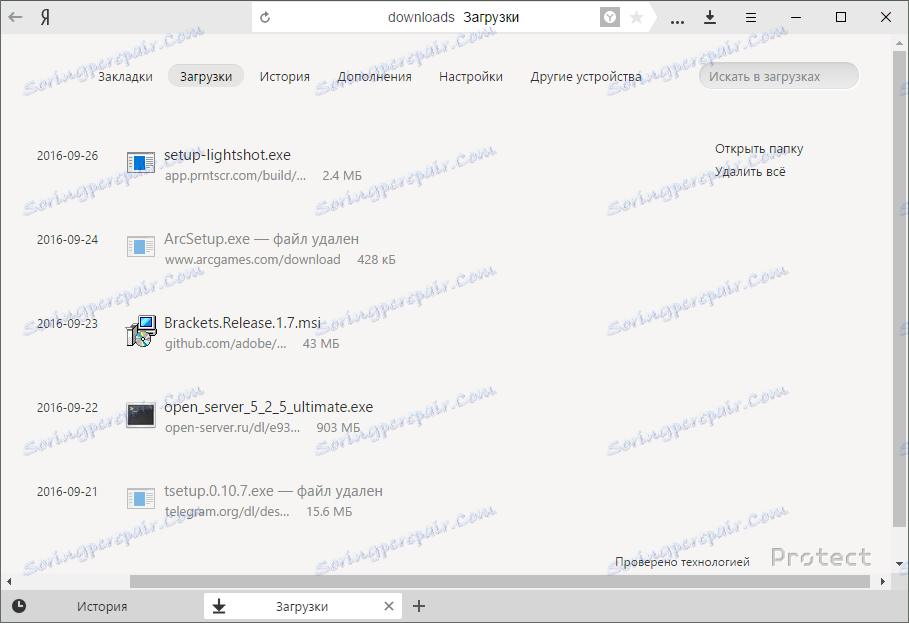The height and width of the screenshot is (624, 909).
Task: Activate the Загрузки bottom tab
Action: pos(302,606)
